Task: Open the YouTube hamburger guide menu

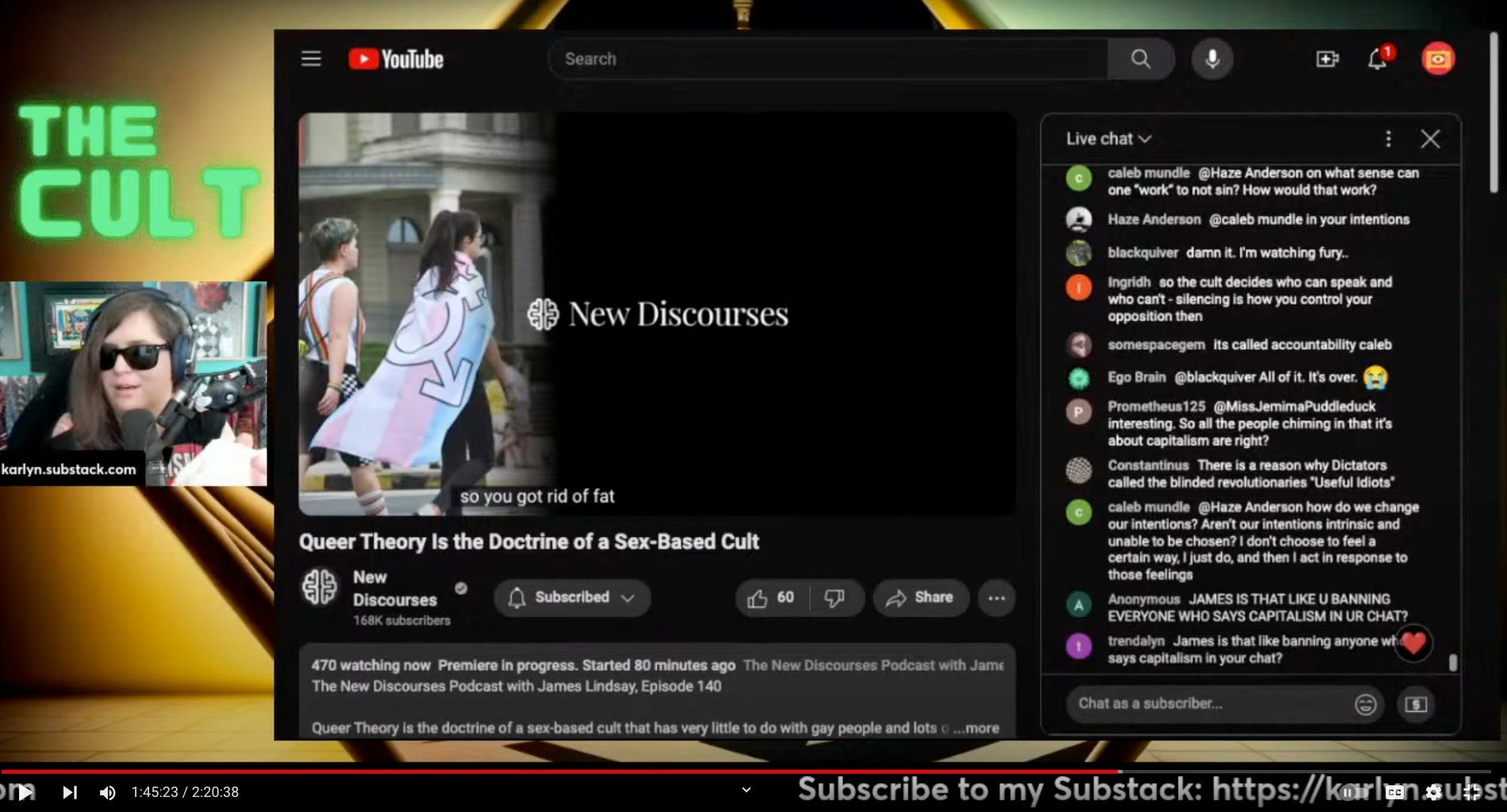Action: (x=311, y=59)
